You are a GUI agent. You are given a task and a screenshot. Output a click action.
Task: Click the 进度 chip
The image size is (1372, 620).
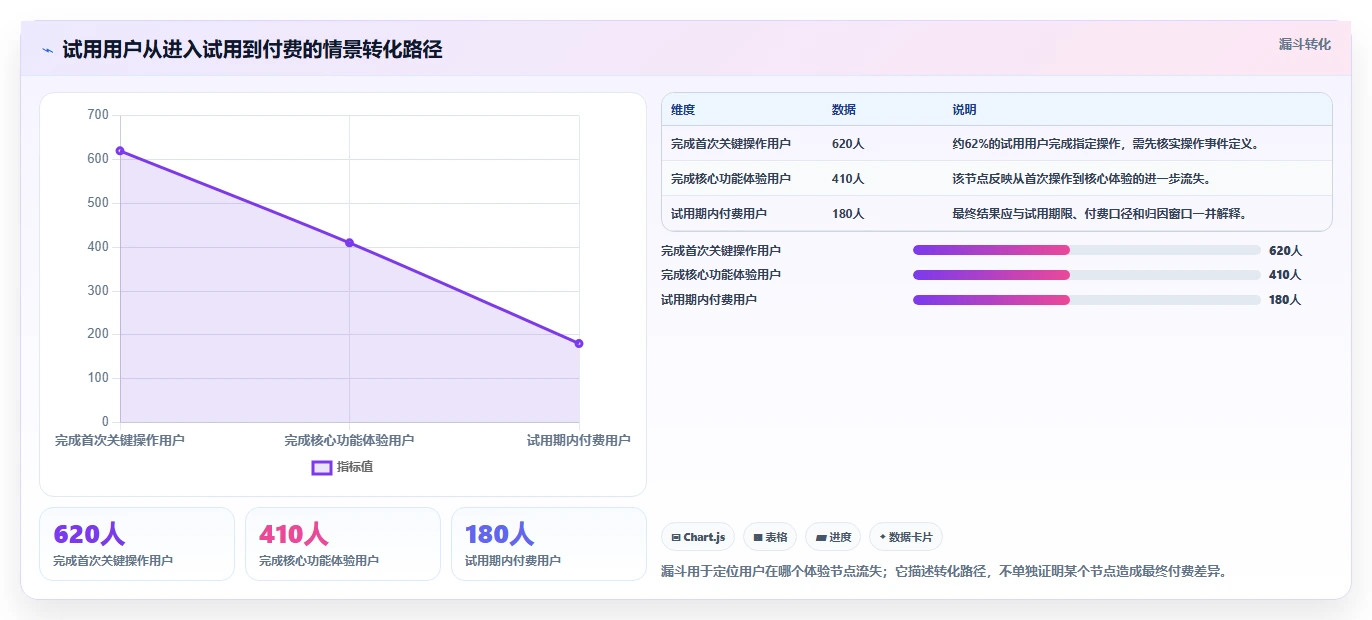(833, 537)
